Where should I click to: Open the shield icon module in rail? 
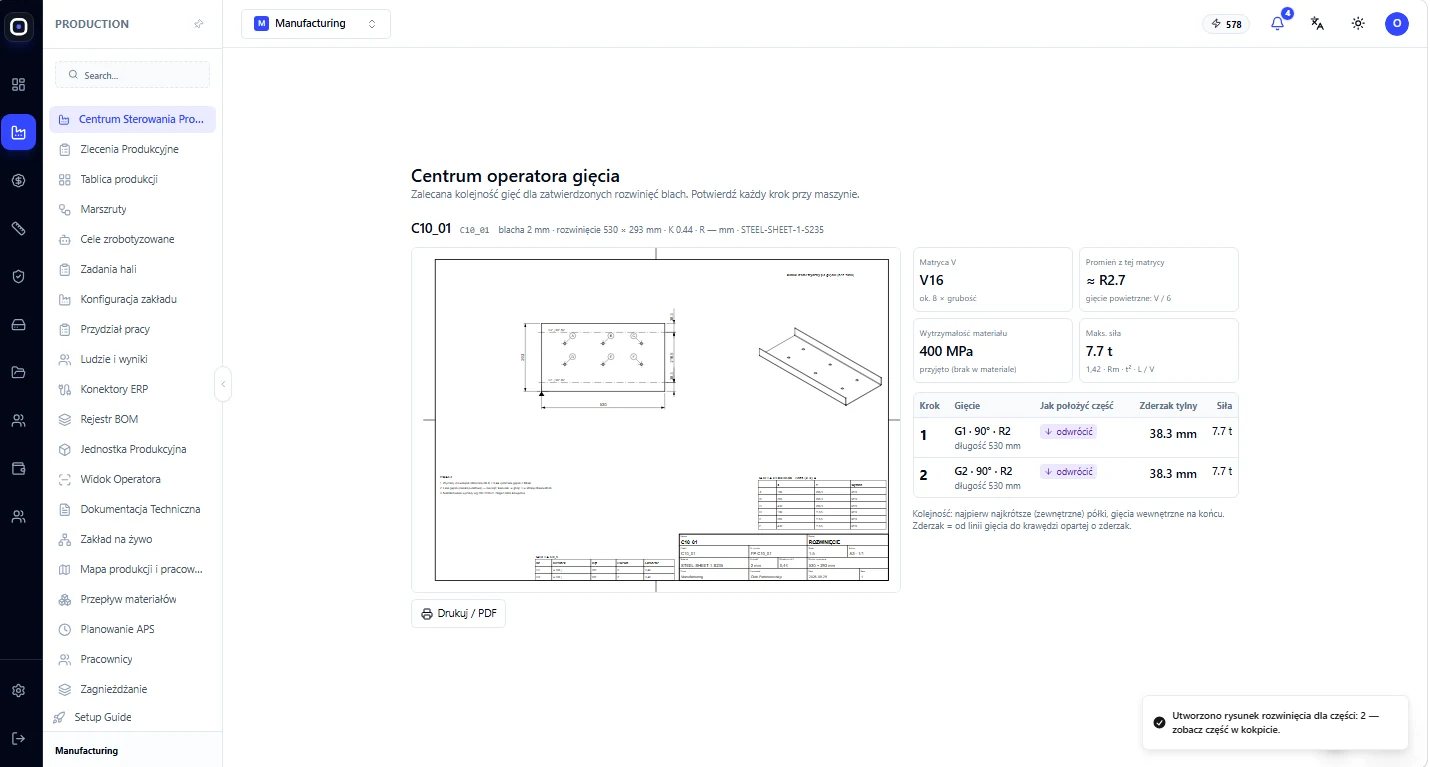pos(18,276)
